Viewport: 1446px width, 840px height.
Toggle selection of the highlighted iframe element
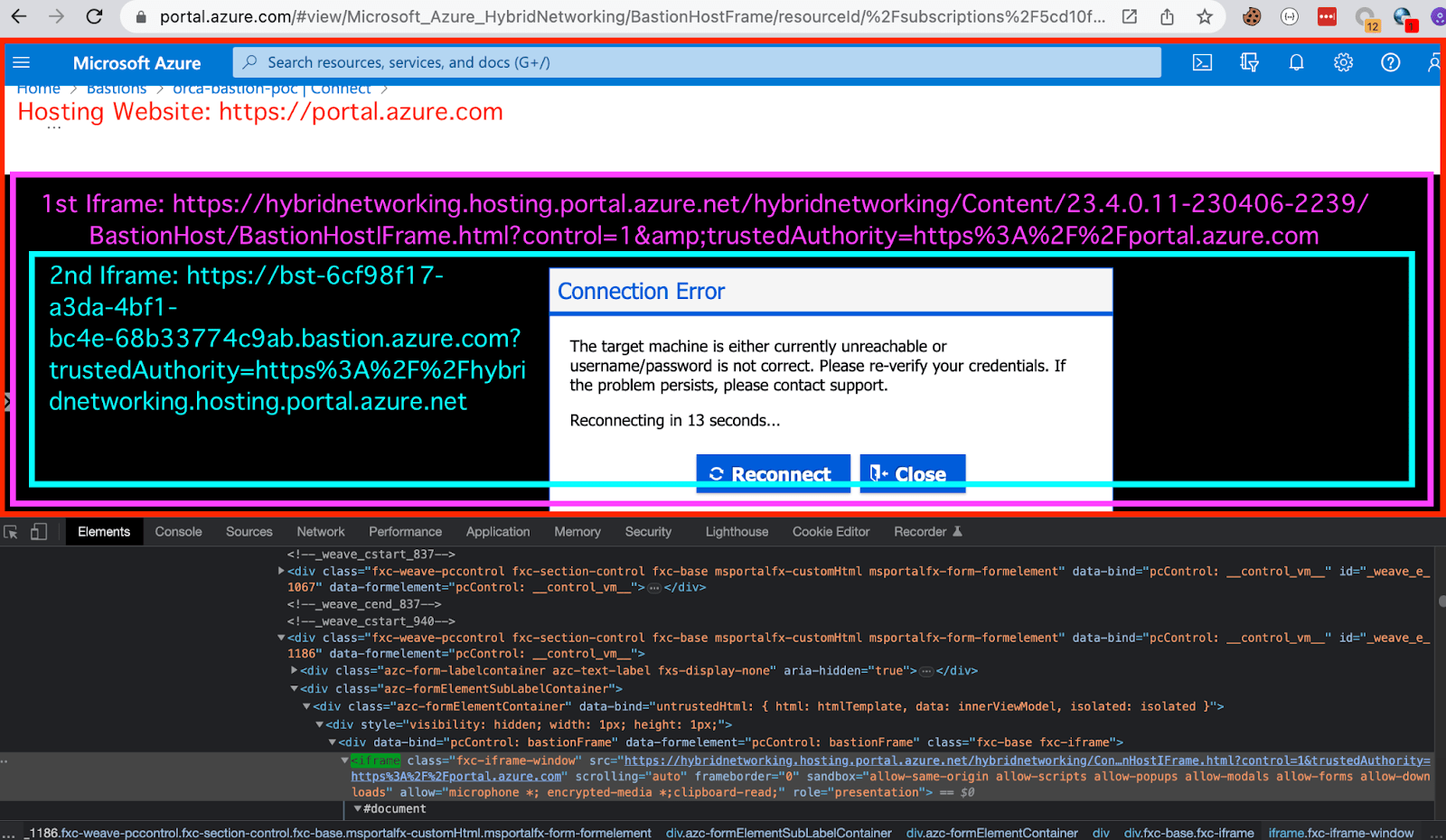(x=375, y=760)
